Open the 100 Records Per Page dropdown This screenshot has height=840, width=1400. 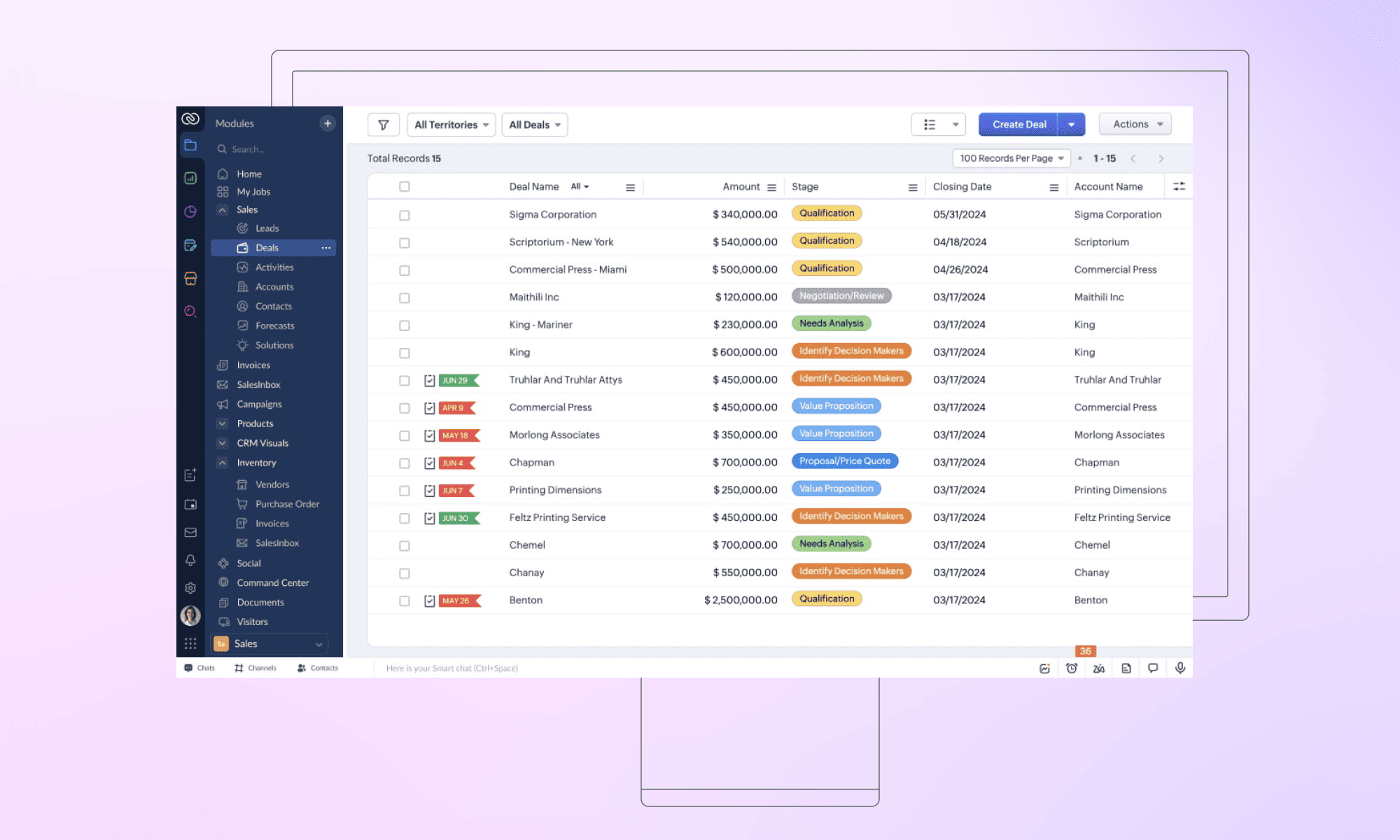[1010, 158]
